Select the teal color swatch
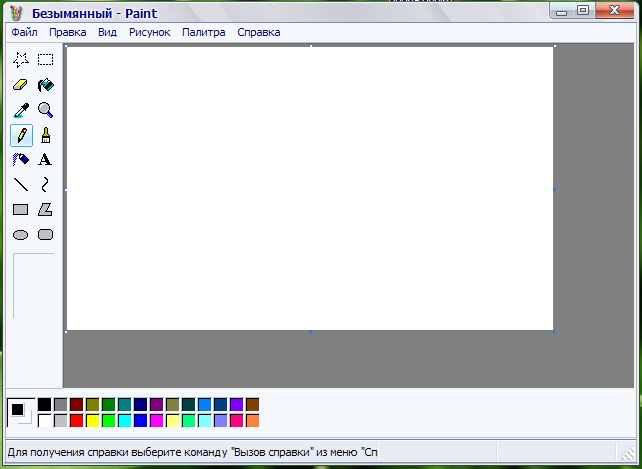Viewport: 642px width, 469px height. tap(124, 405)
